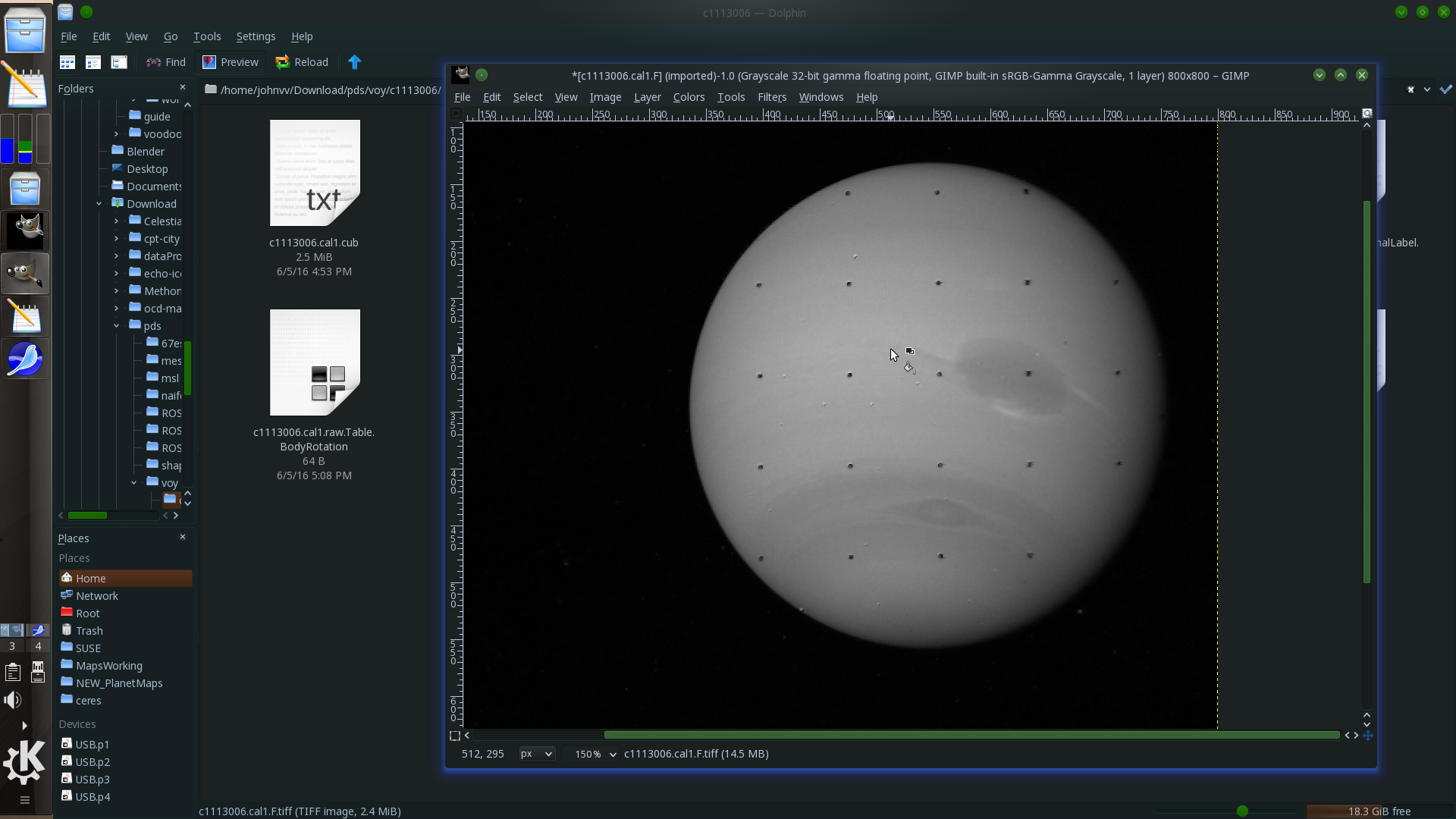
Task: Toggle the Preview button in Dolphin toolbar
Action: (231, 62)
